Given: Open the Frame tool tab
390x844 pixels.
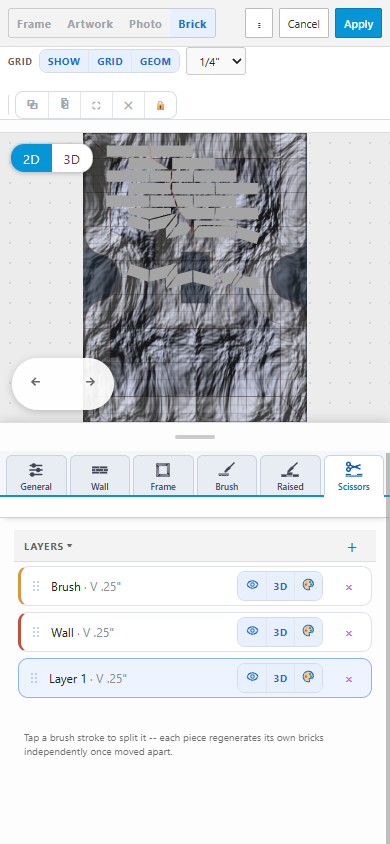Looking at the screenshot, I should tap(163, 475).
